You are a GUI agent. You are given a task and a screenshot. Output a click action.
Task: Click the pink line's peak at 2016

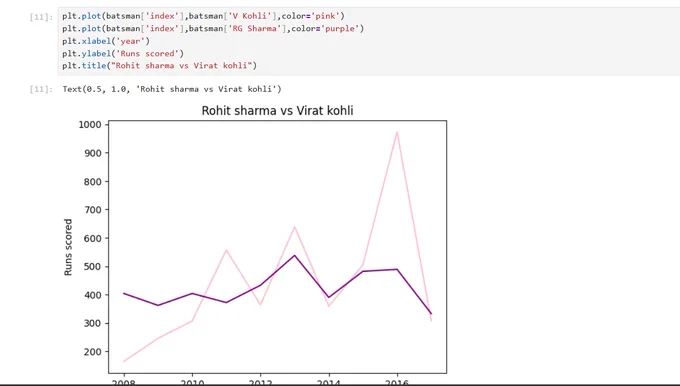(397, 132)
